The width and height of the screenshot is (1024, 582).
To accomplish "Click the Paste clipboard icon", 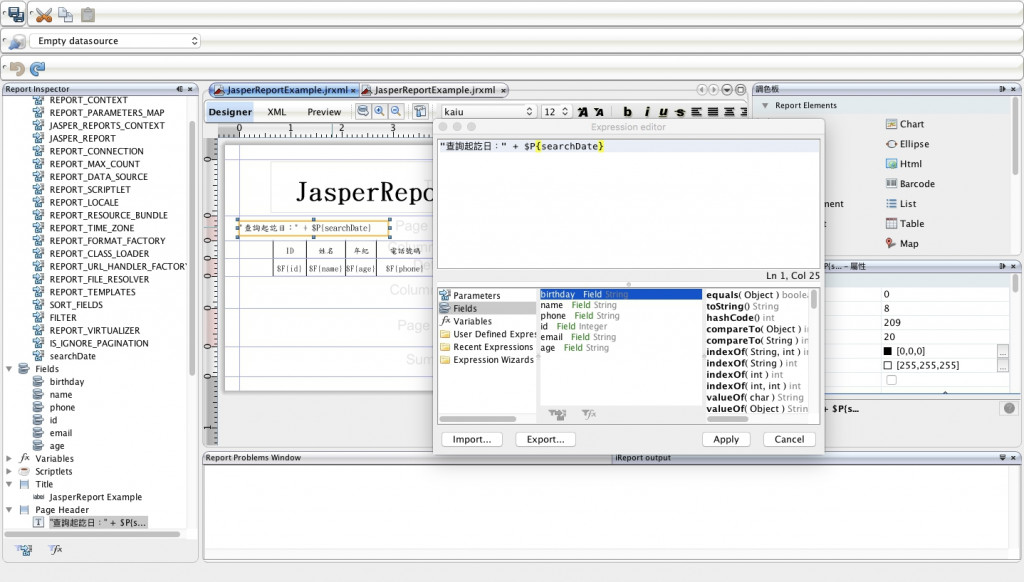I will point(88,14).
